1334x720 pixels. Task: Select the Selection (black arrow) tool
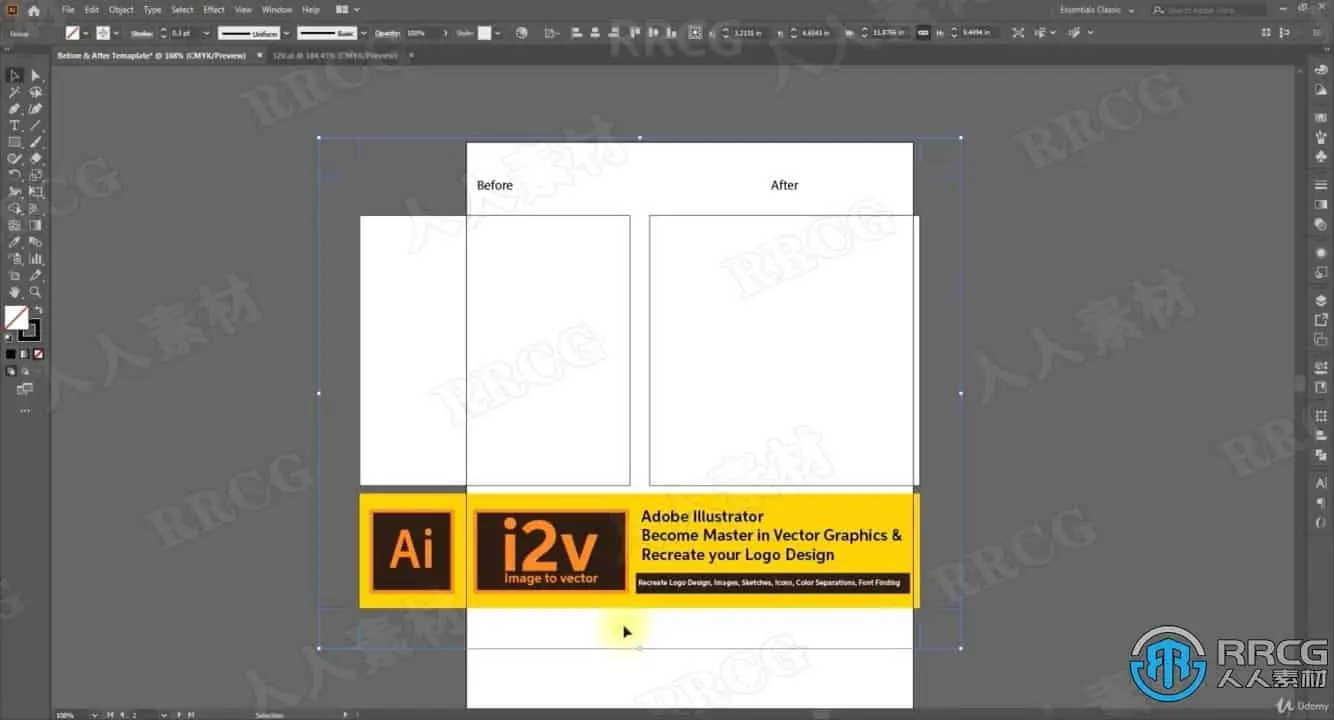pos(15,76)
